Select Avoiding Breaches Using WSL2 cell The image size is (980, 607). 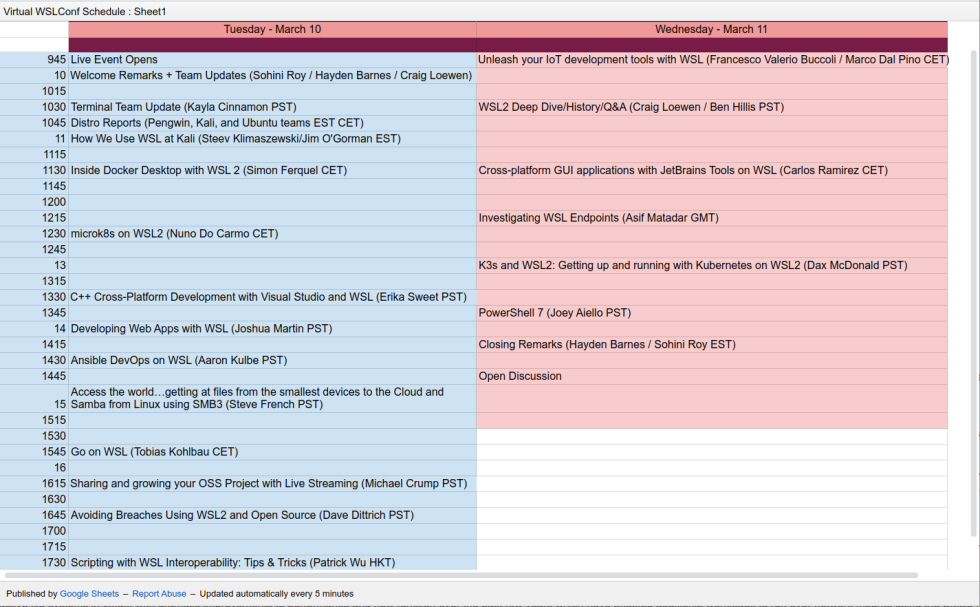tap(272, 515)
